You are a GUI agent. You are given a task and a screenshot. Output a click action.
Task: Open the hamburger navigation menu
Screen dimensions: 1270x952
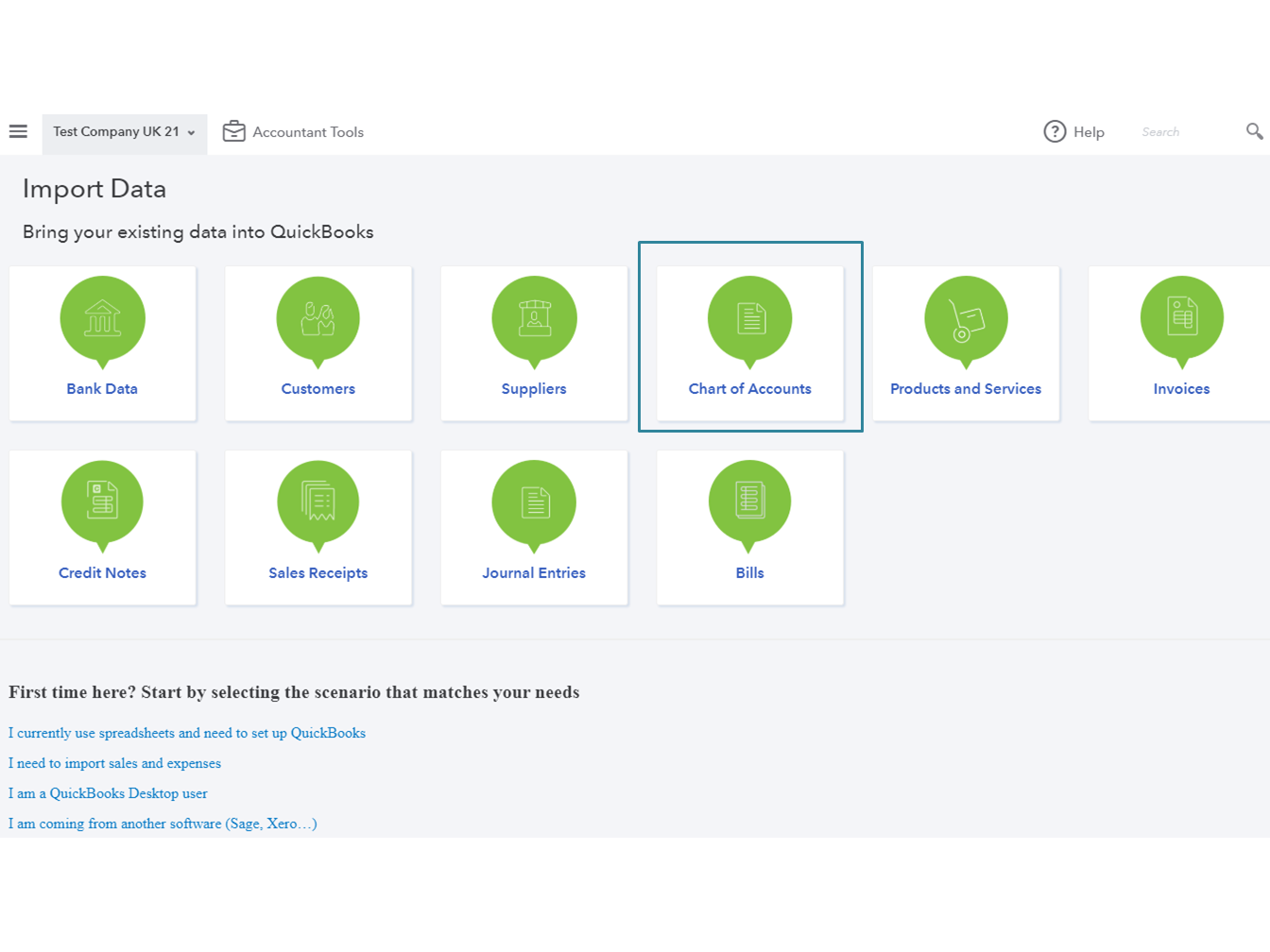point(18,131)
